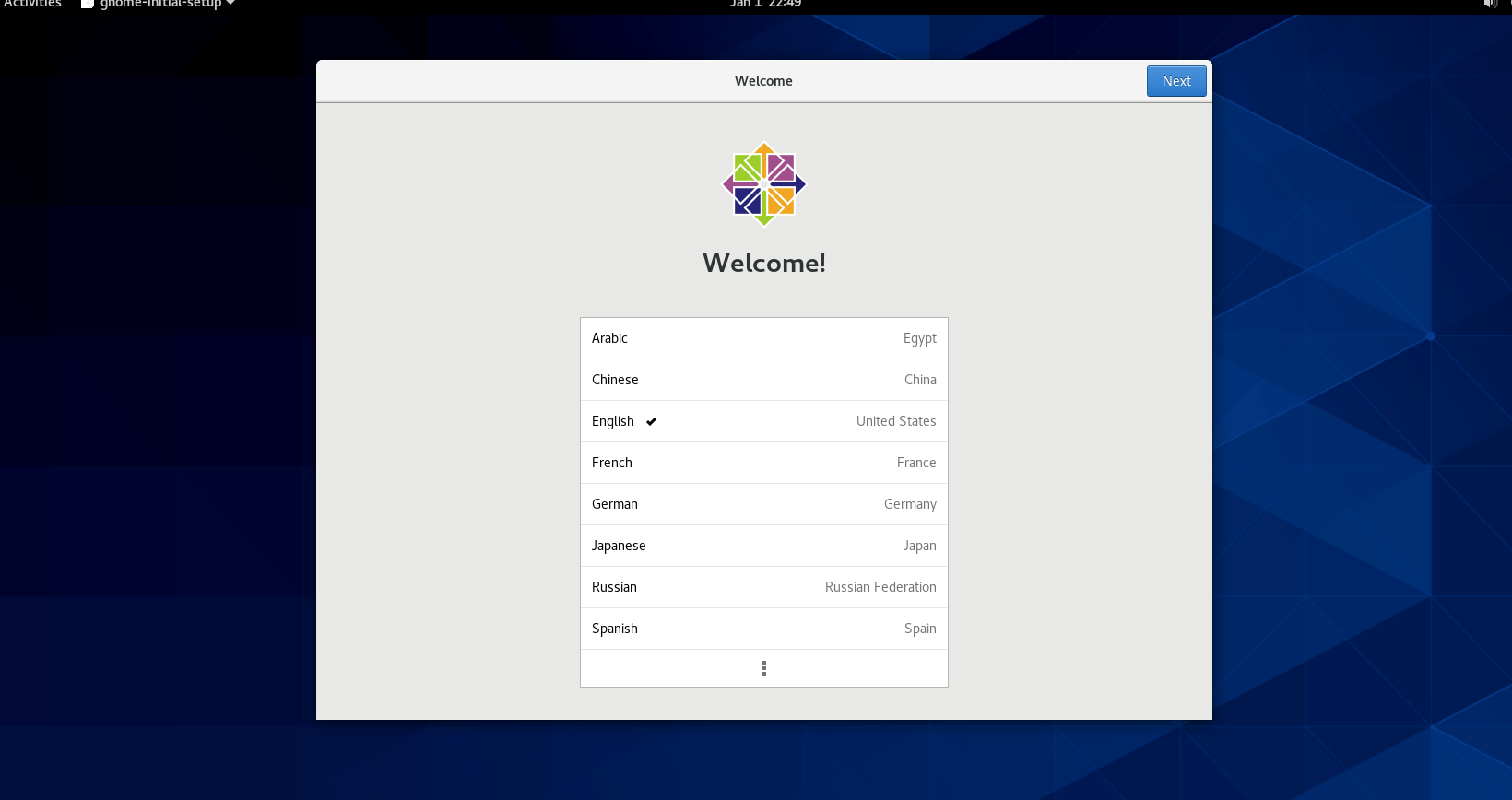The height and width of the screenshot is (800, 1512).
Task: Select English language row
Action: click(764, 421)
